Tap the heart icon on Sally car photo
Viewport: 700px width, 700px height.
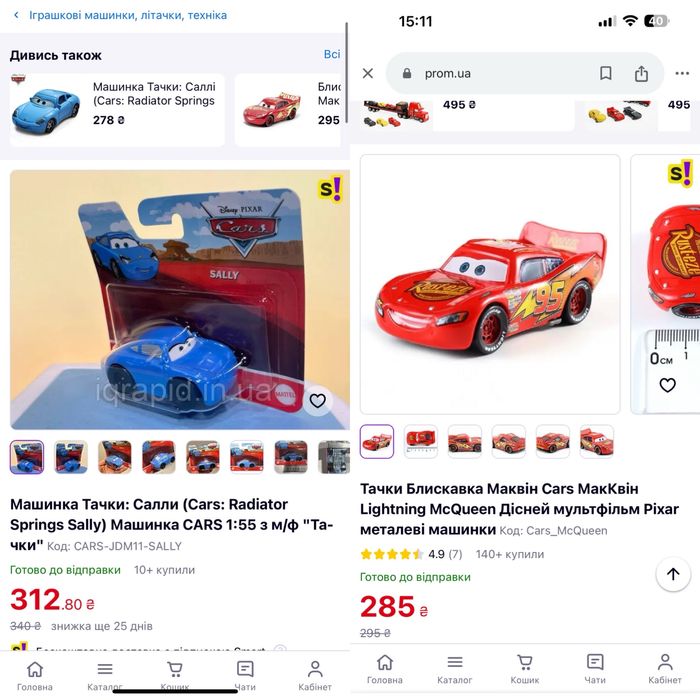click(x=317, y=401)
